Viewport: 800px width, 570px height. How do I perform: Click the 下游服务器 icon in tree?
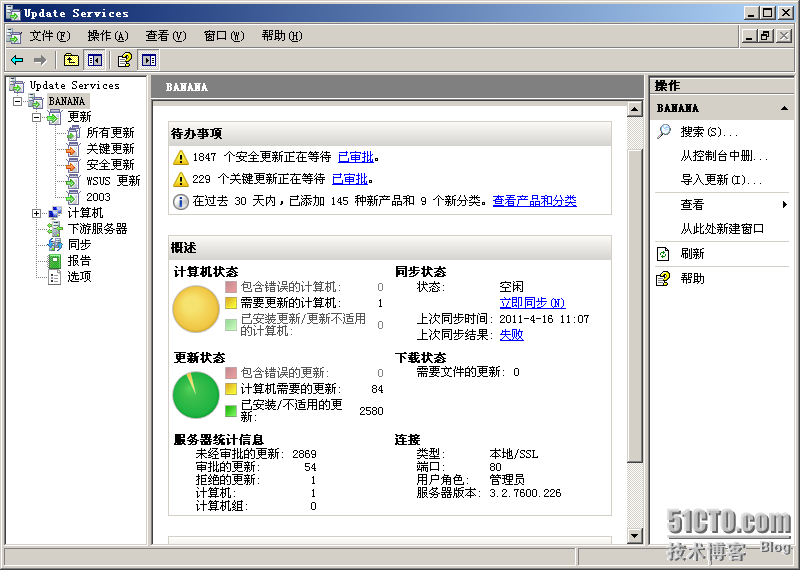pyautogui.click(x=55, y=229)
